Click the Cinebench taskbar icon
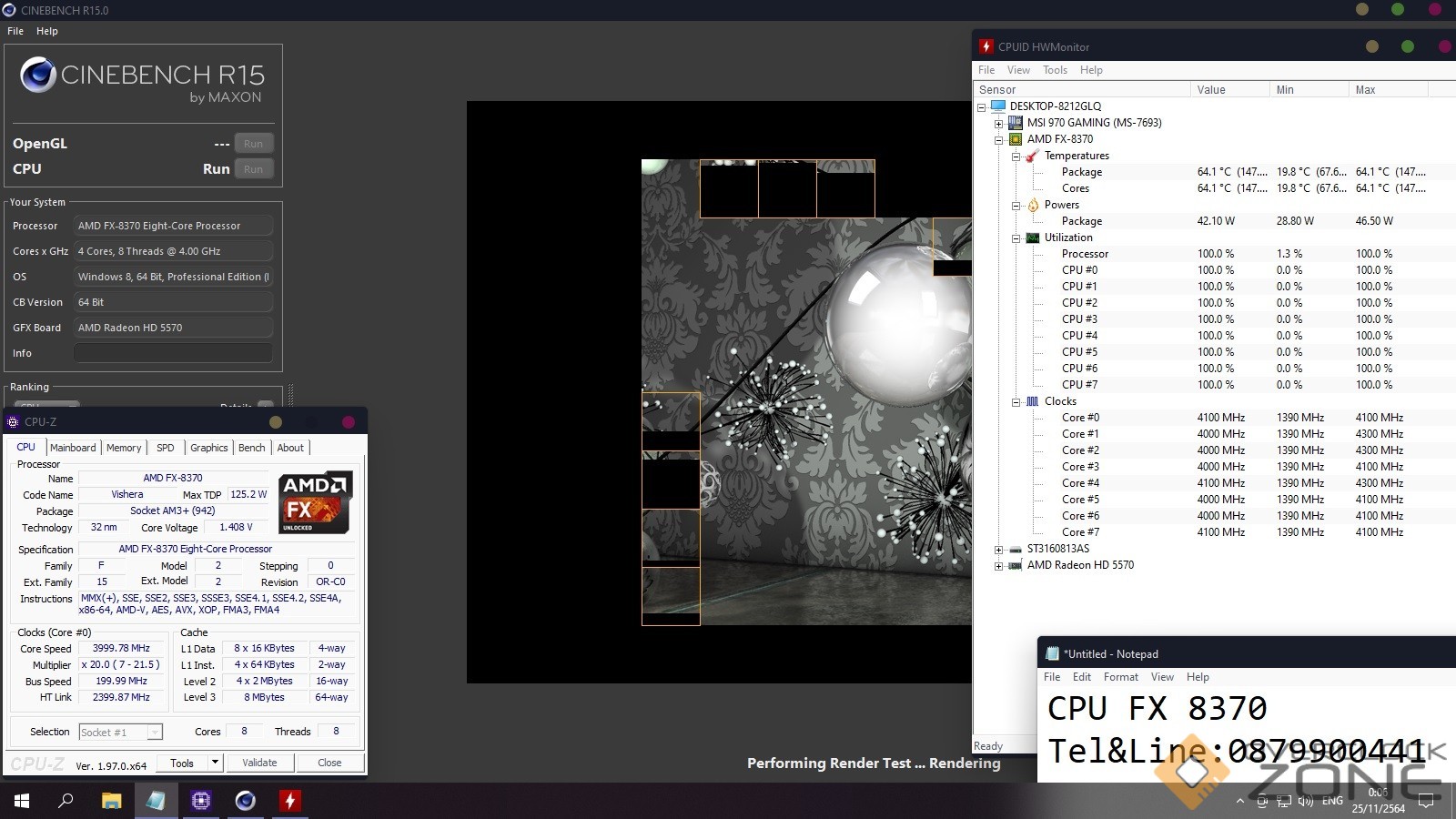The height and width of the screenshot is (819, 1456). tap(246, 801)
